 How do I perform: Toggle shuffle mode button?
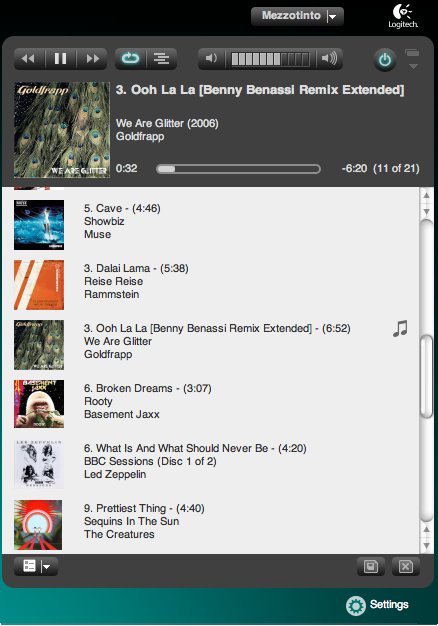click(162, 59)
